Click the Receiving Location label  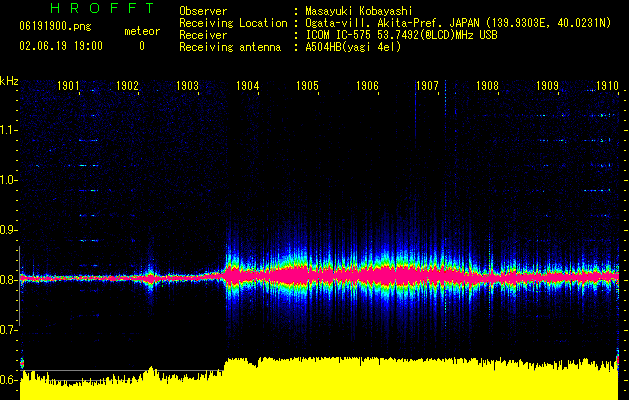pos(233,23)
